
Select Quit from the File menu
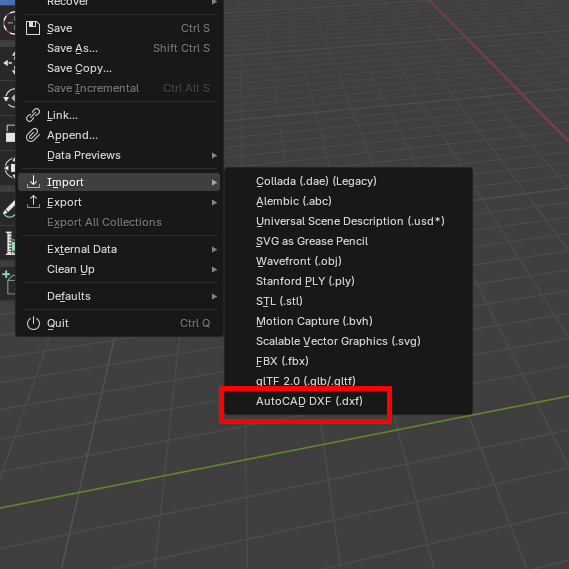click(119, 323)
